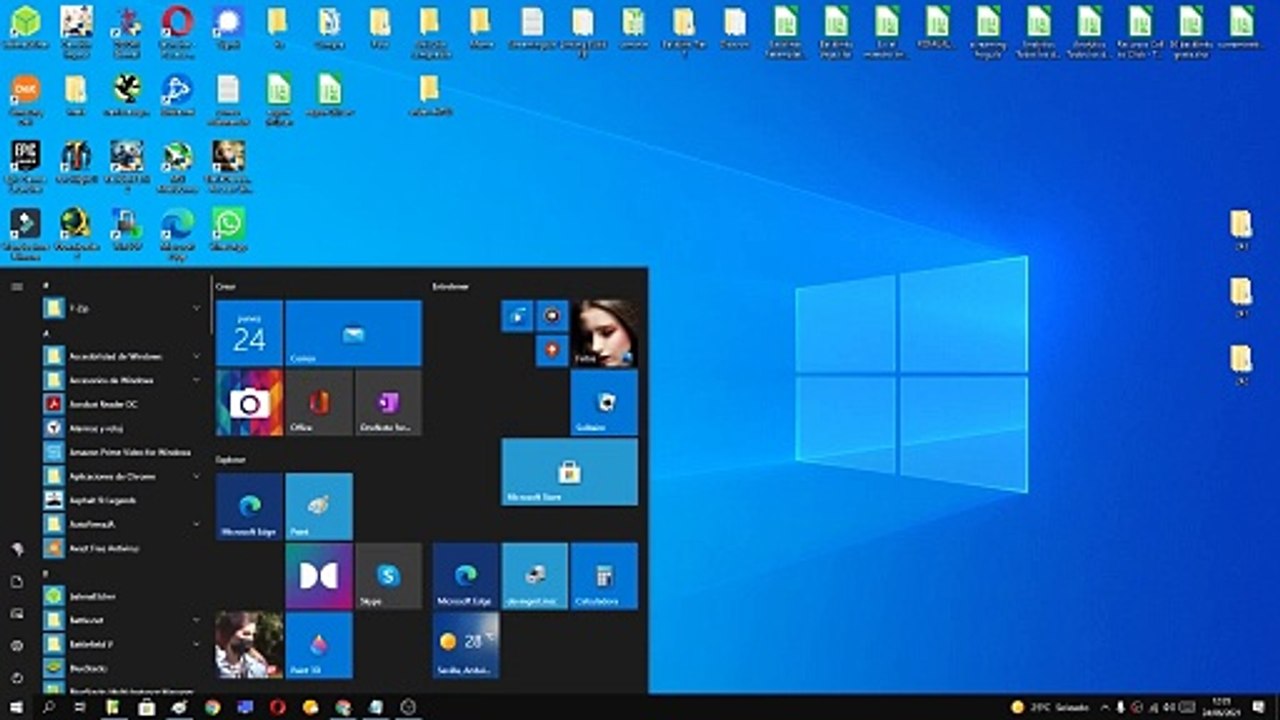The width and height of the screenshot is (1280, 720).
Task: Click the Crear tile group heading
Action: pos(225,286)
